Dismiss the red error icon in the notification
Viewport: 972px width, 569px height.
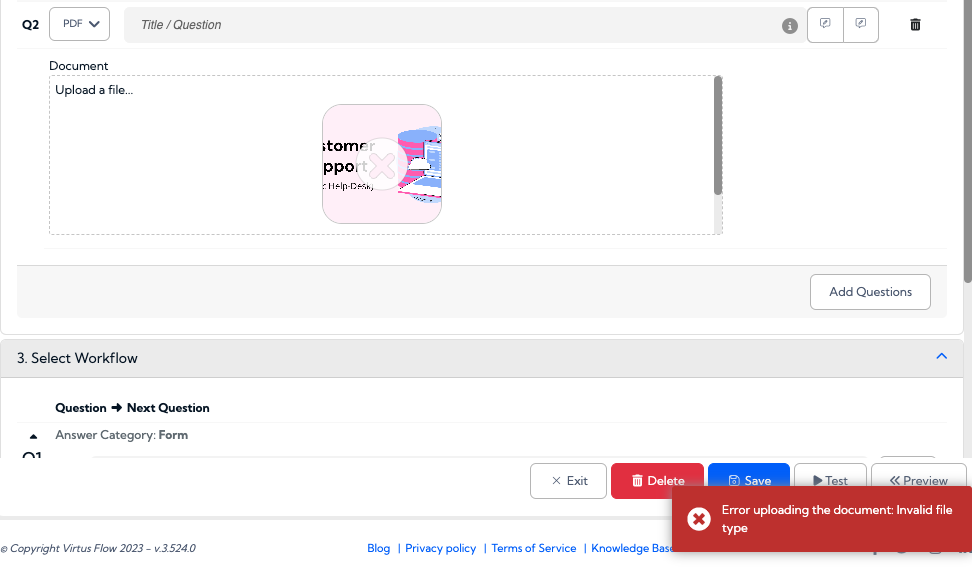tap(699, 519)
